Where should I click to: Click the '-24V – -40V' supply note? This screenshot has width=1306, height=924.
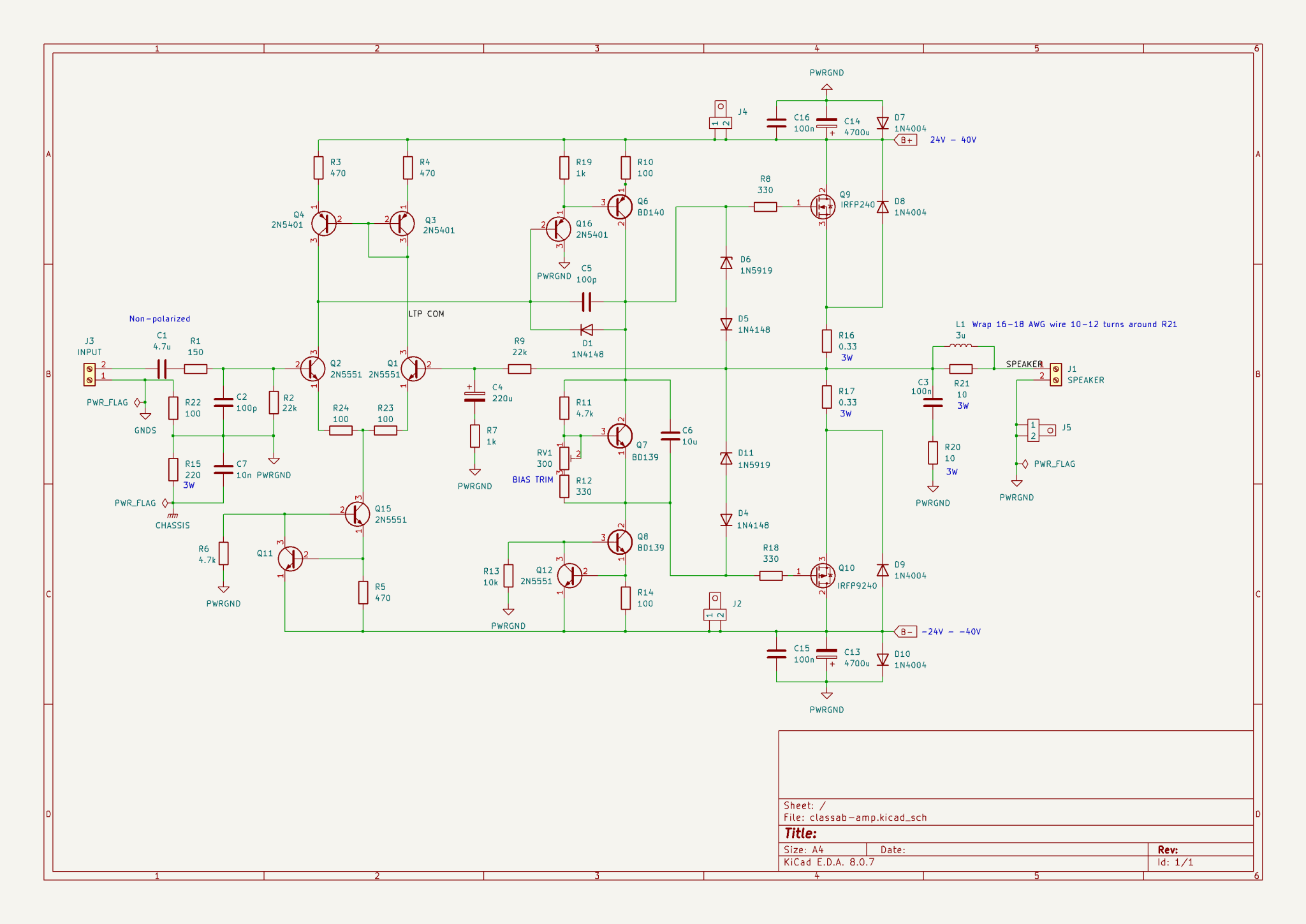point(951,631)
